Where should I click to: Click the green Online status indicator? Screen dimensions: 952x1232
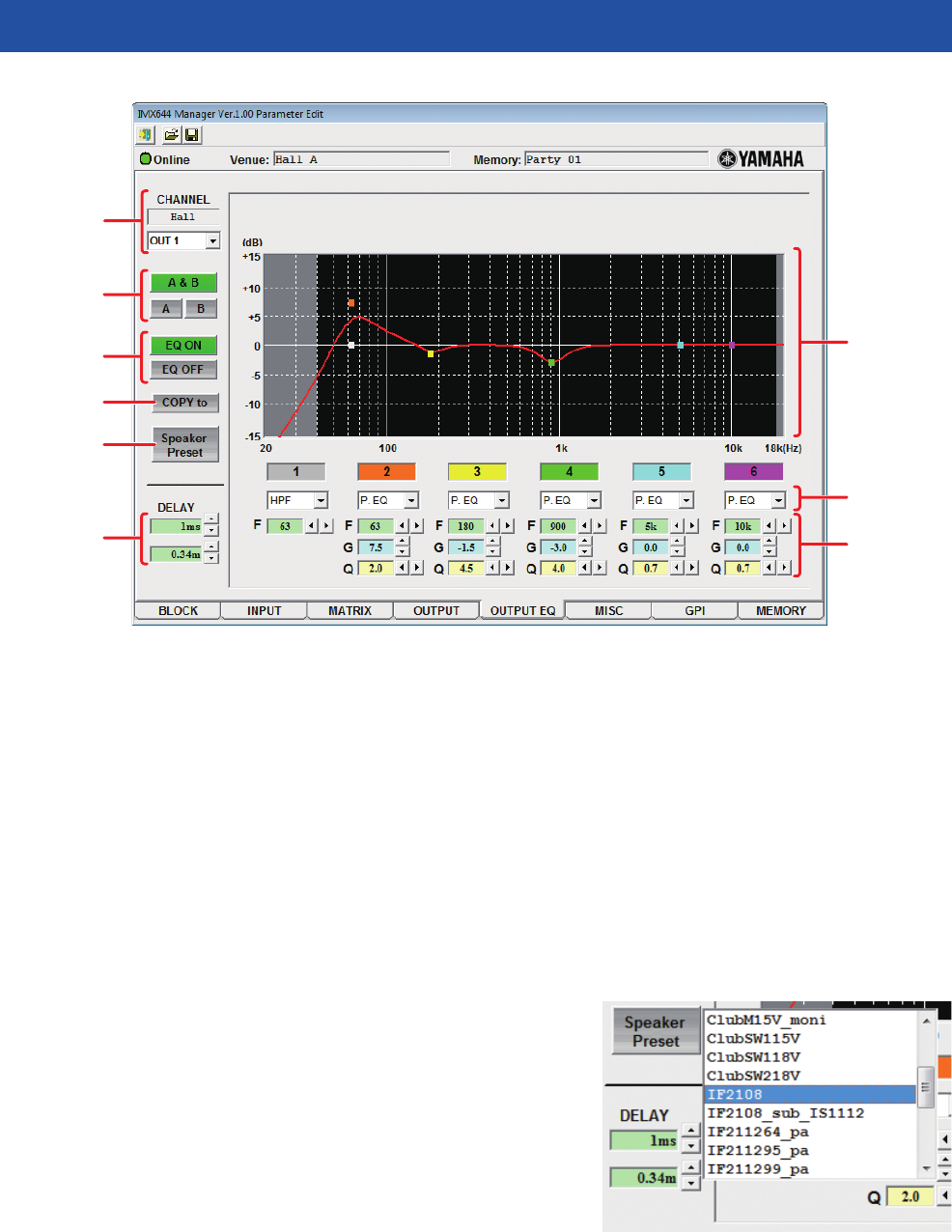[x=146, y=159]
